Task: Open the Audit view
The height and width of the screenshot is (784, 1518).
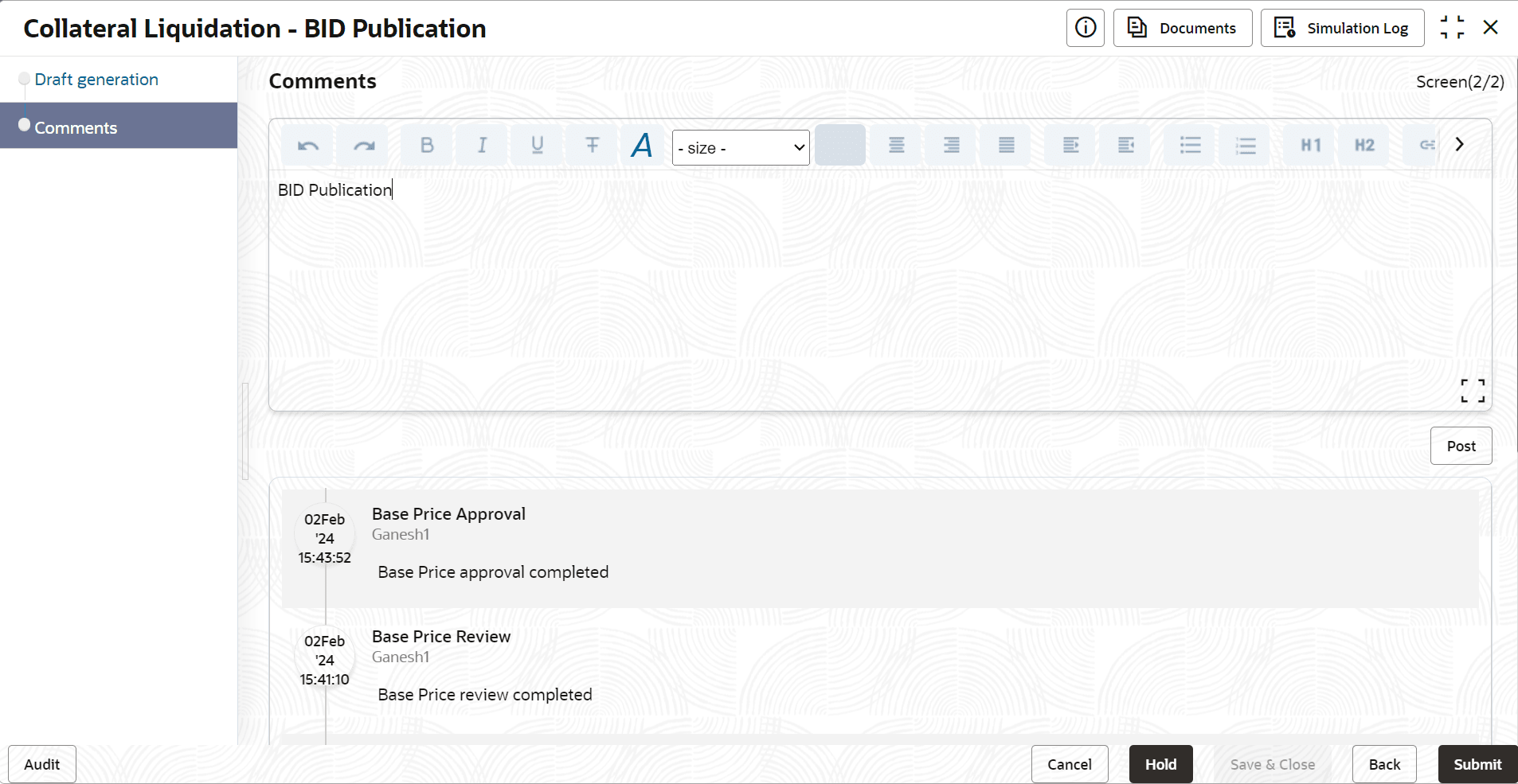Action: coord(42,764)
